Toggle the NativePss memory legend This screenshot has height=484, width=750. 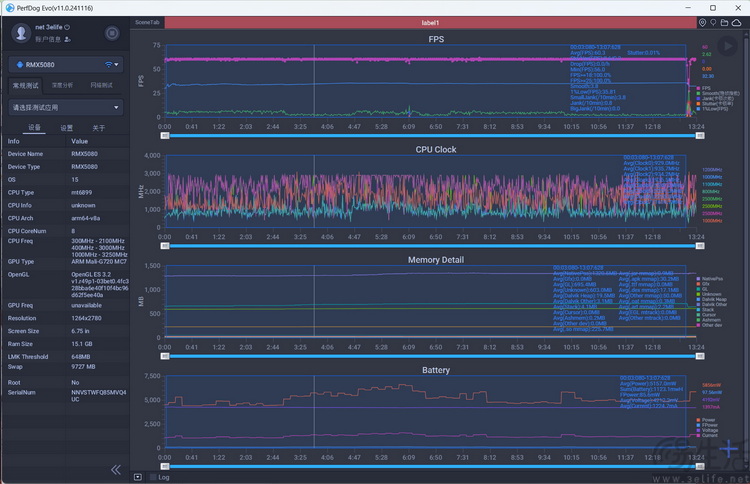click(709, 279)
